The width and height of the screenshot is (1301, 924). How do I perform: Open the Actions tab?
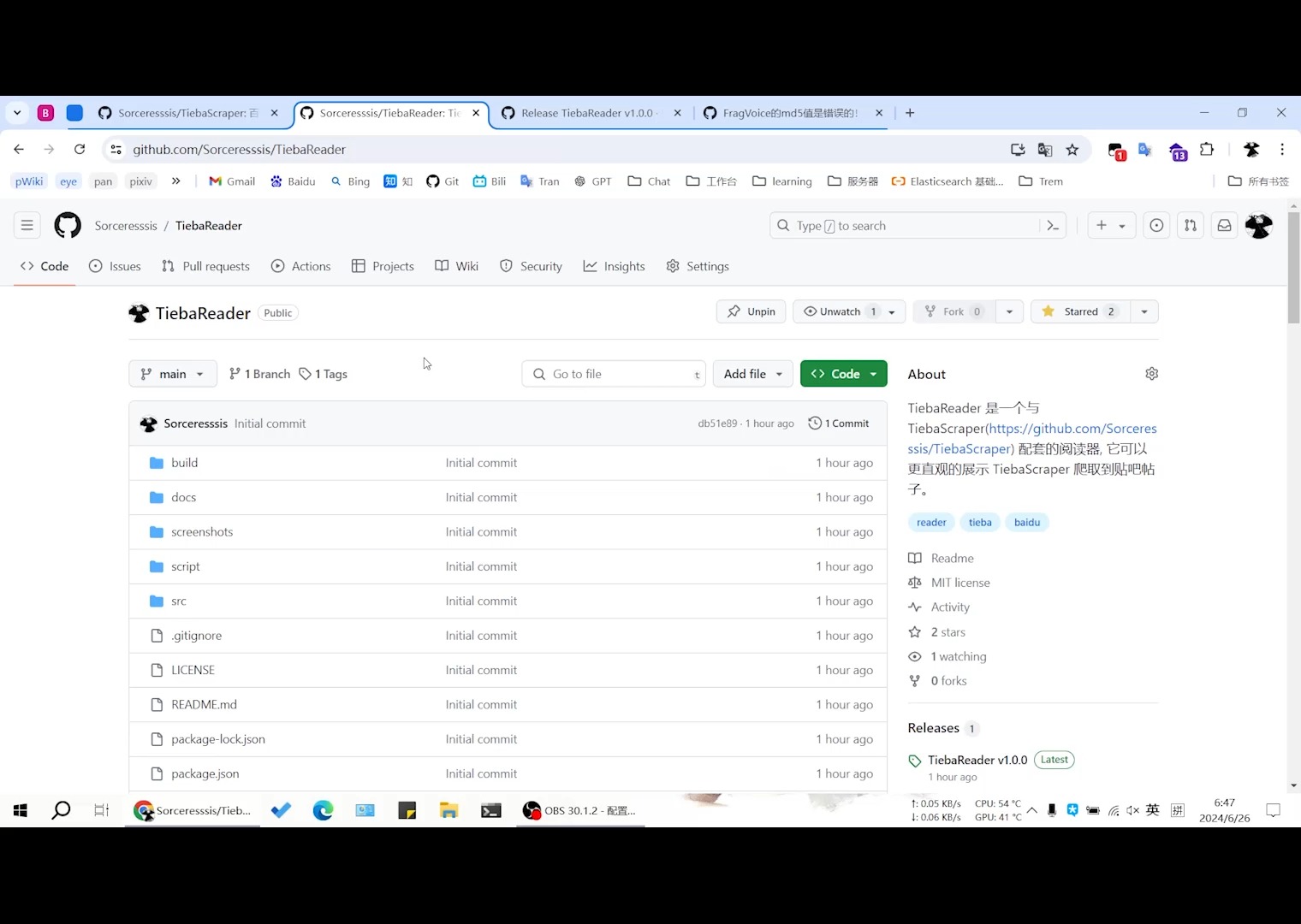[x=300, y=267]
